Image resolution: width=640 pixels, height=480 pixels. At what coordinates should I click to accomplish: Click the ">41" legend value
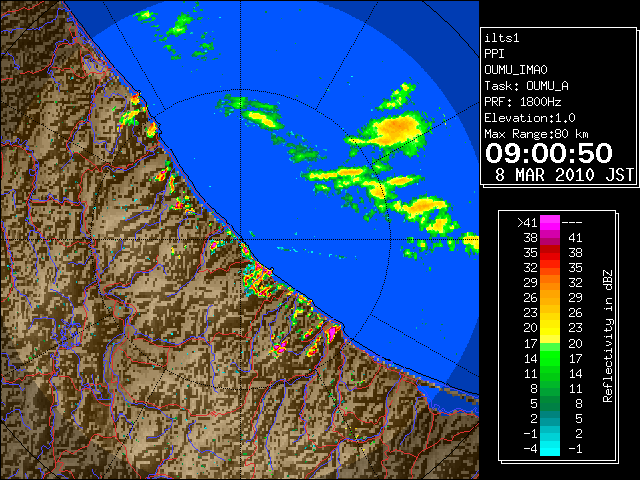527,222
